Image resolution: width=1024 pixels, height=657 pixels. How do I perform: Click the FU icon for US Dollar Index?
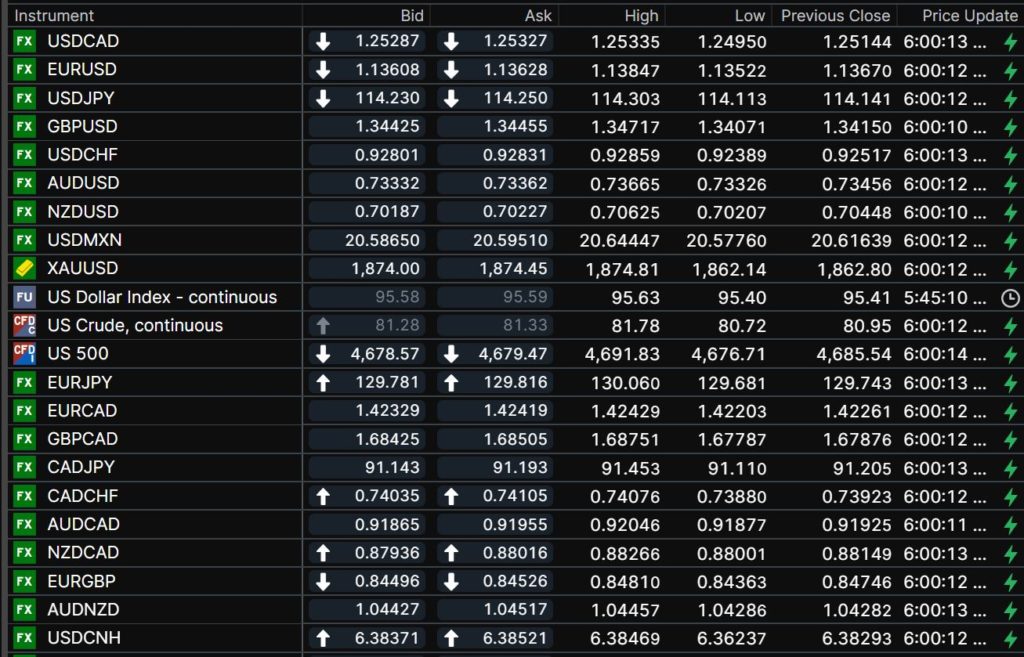[24, 297]
